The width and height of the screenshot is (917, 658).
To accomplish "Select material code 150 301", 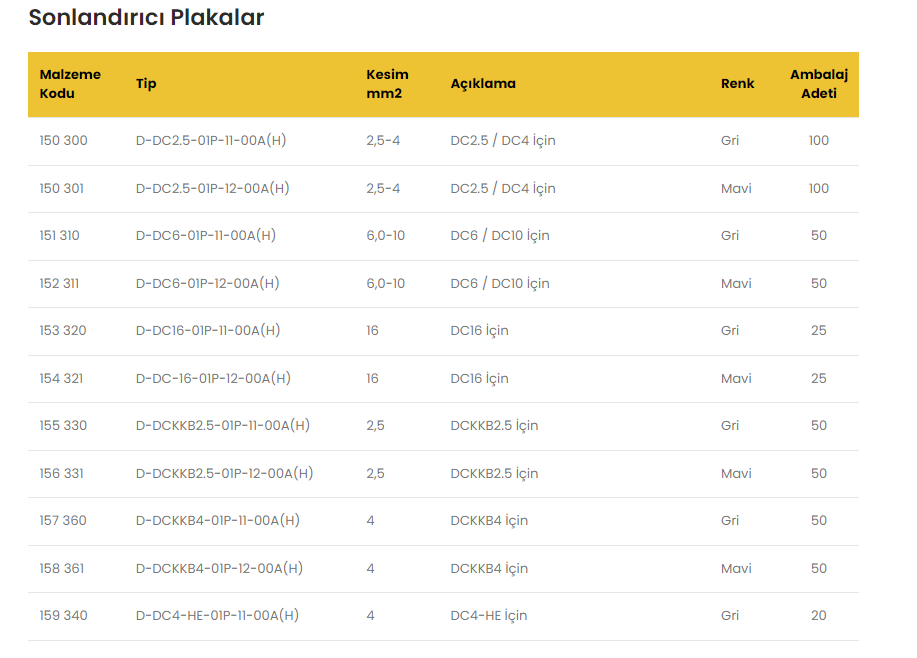I will [x=62, y=189].
